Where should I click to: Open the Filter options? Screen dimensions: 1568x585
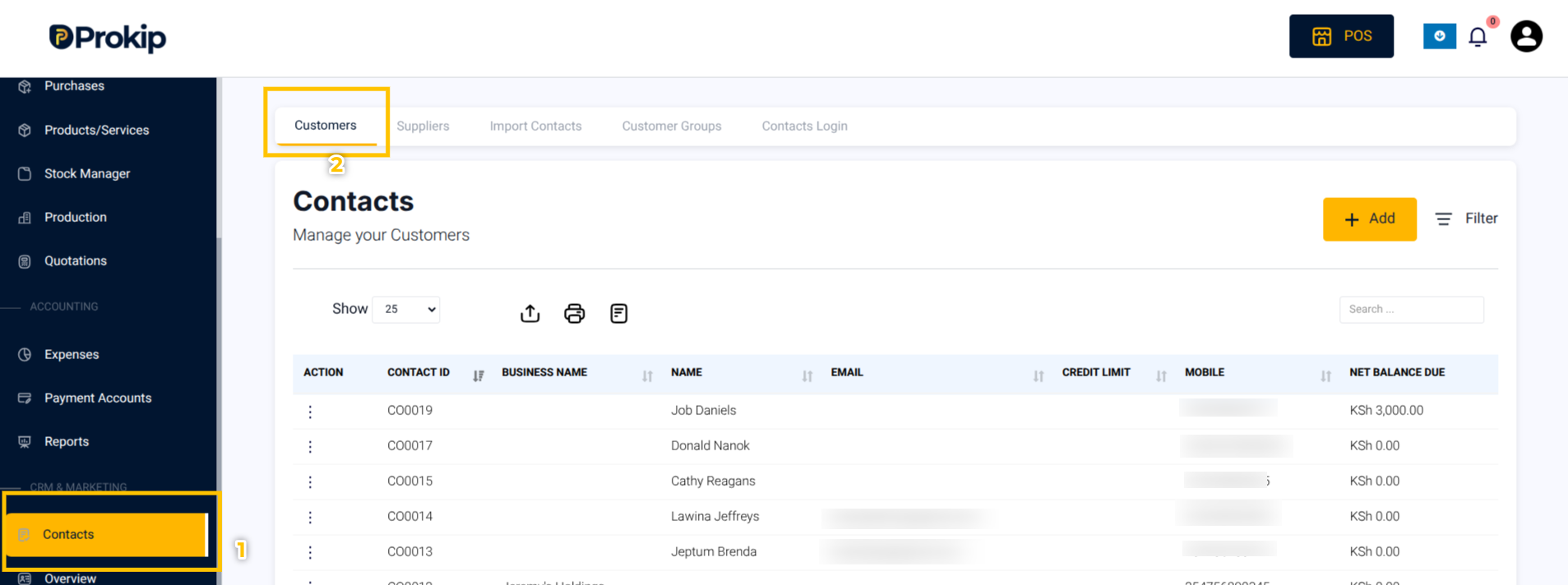[x=1466, y=219]
